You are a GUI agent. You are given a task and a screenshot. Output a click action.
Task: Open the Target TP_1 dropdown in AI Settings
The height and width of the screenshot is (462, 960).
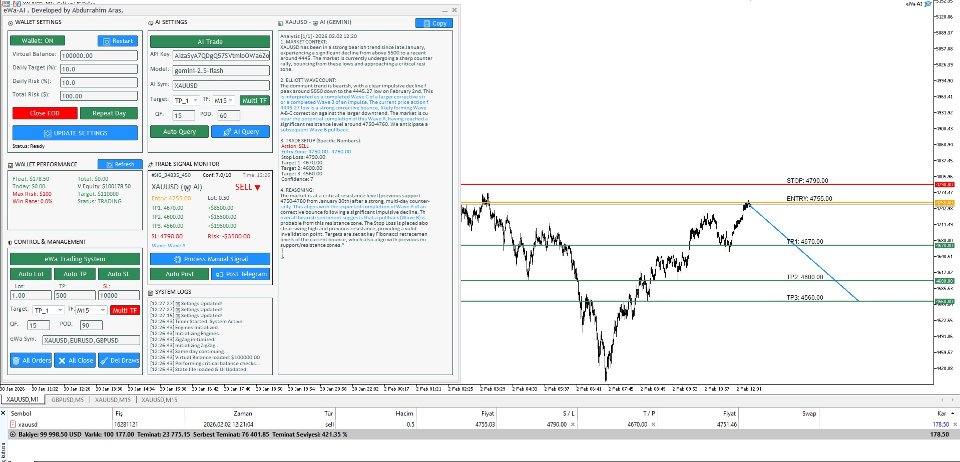186,100
